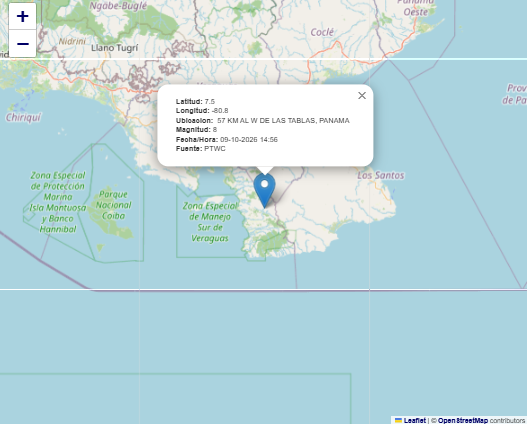
Task: Click the Llano Tugrí map label
Action: pyautogui.click(x=115, y=48)
